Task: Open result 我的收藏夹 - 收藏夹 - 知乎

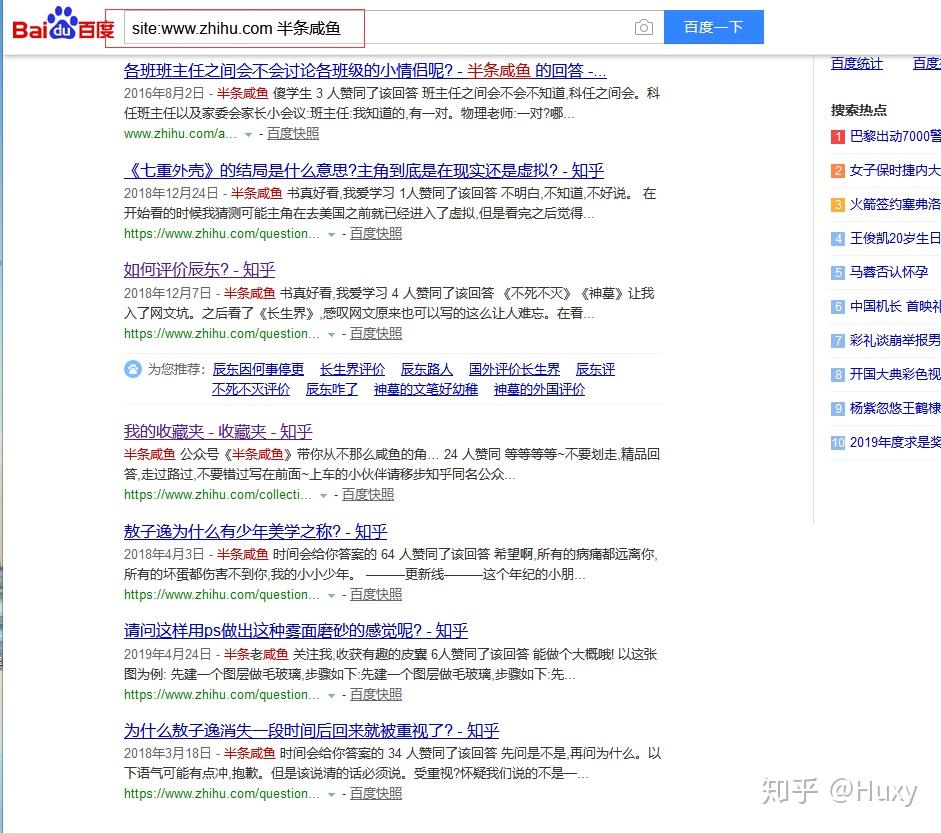Action: (x=218, y=432)
